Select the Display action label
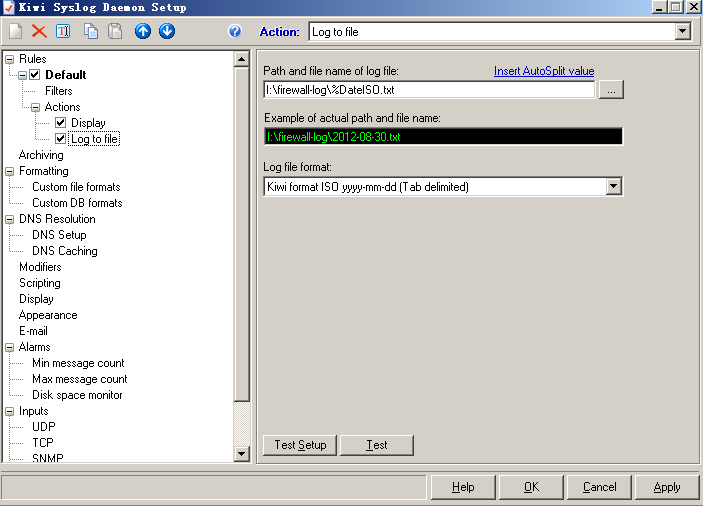Screen dimensions: 703x506 click(88, 123)
